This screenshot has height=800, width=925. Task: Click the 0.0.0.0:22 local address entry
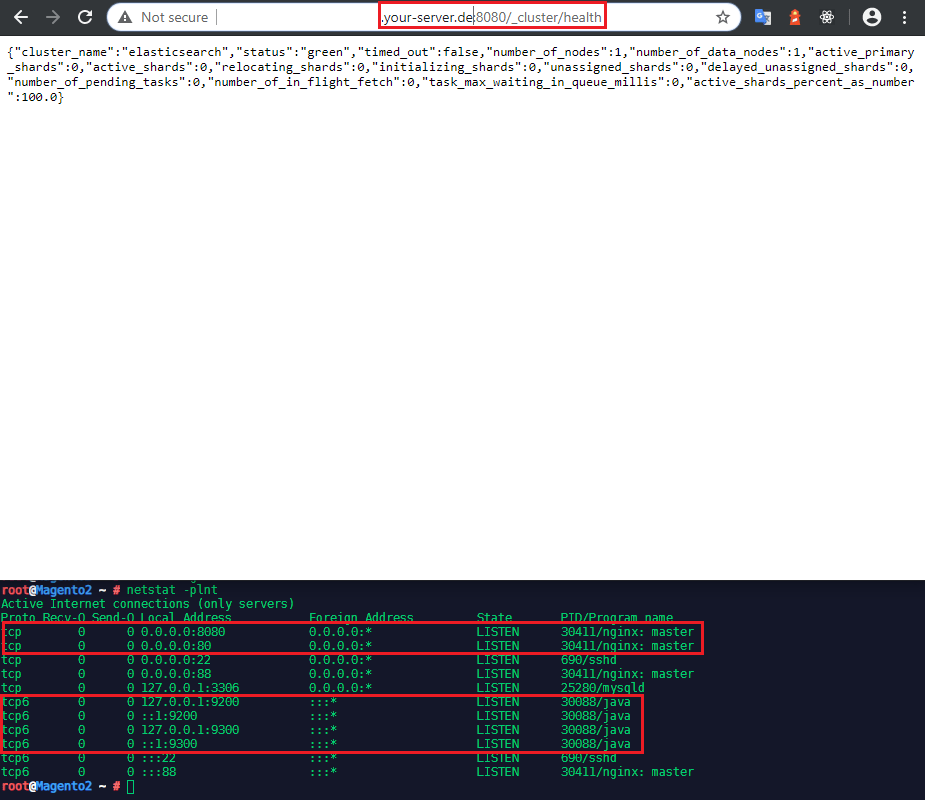pos(175,660)
